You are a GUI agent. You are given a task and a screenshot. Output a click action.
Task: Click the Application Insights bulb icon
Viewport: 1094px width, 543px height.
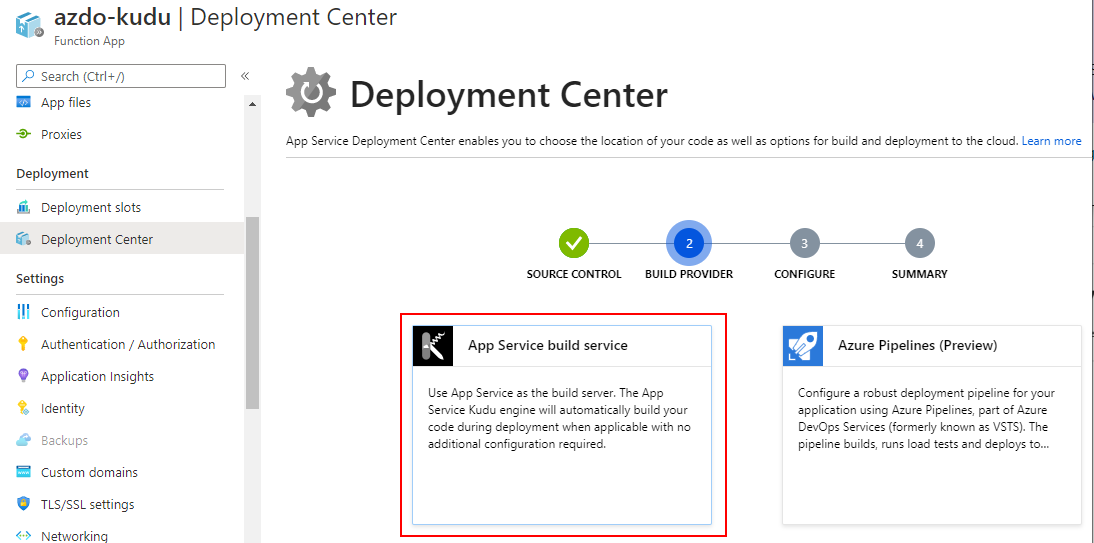pos(24,376)
